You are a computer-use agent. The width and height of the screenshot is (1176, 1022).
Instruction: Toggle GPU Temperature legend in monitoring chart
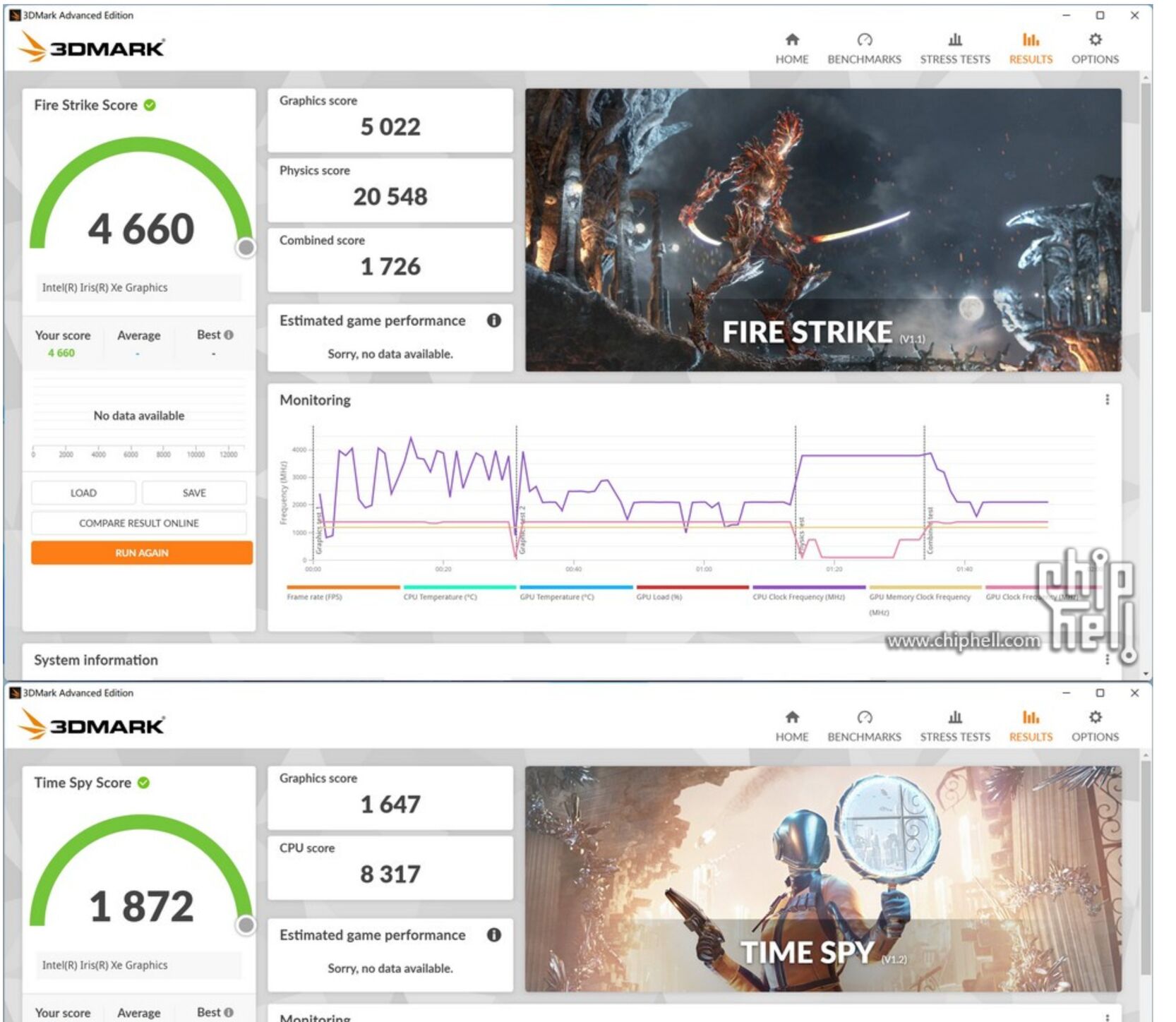(x=576, y=593)
